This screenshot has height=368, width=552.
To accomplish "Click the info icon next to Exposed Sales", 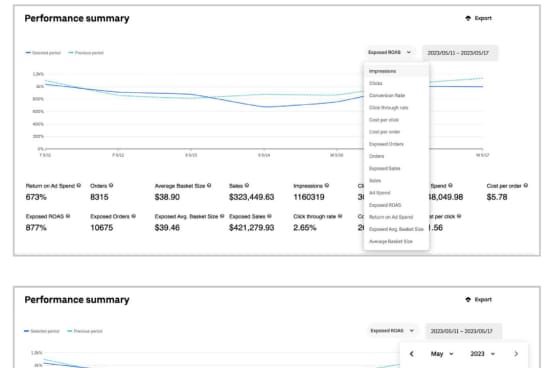I will pyautogui.click(x=269, y=216).
